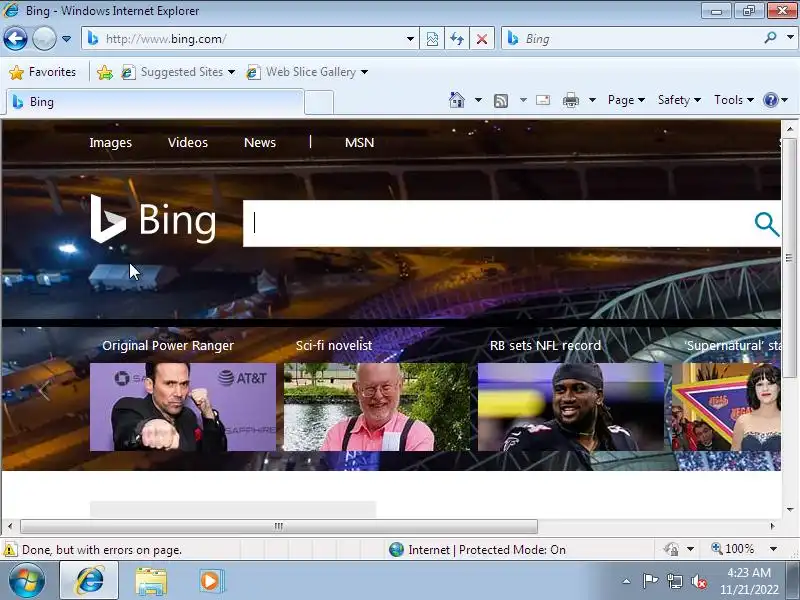Open the Windows Start menu
Viewport: 800px width, 600px height.
[27, 581]
